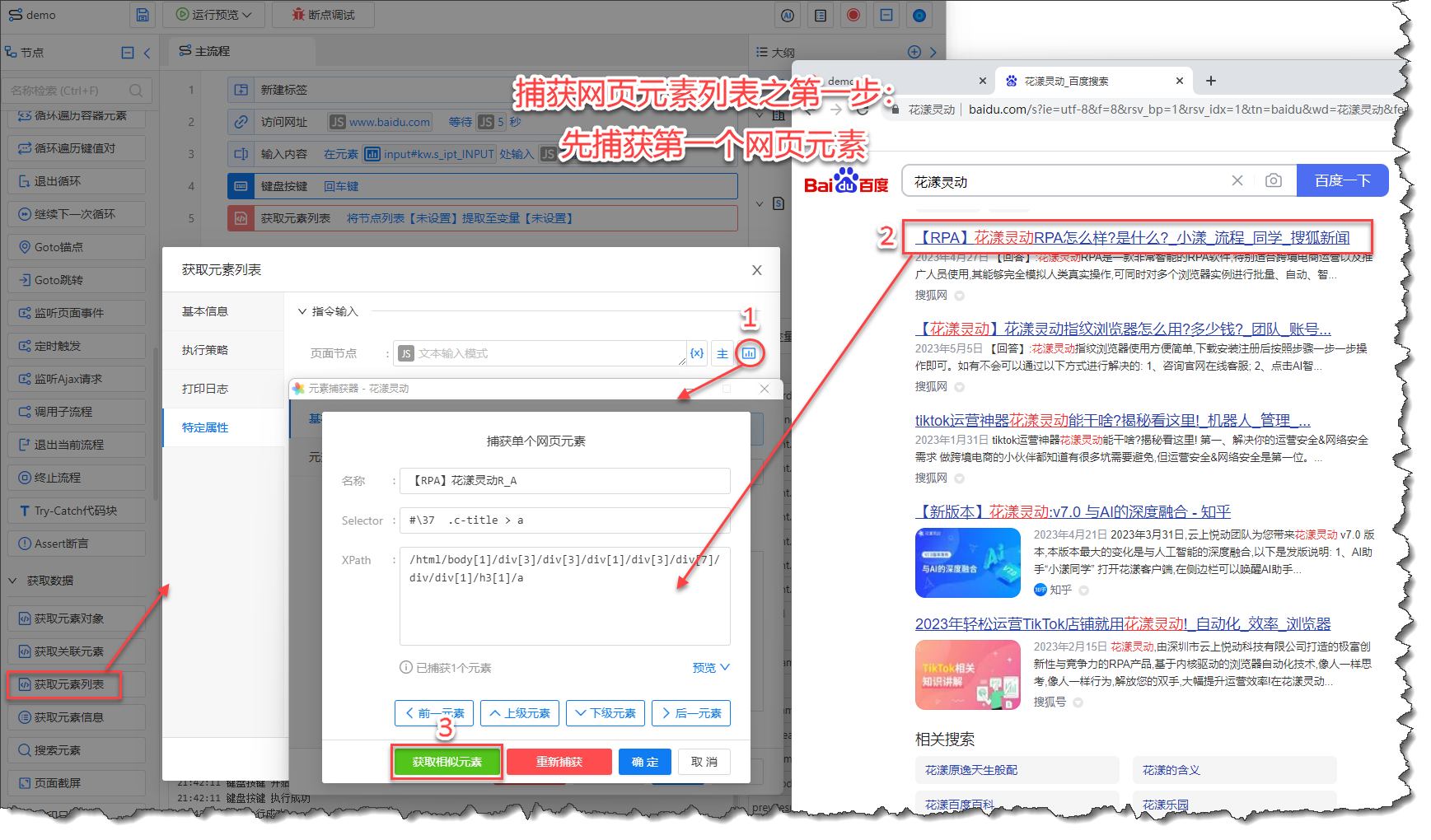Screen dimensions: 1431x840
Task: Select the Assert断言 node
Action: tap(77, 544)
